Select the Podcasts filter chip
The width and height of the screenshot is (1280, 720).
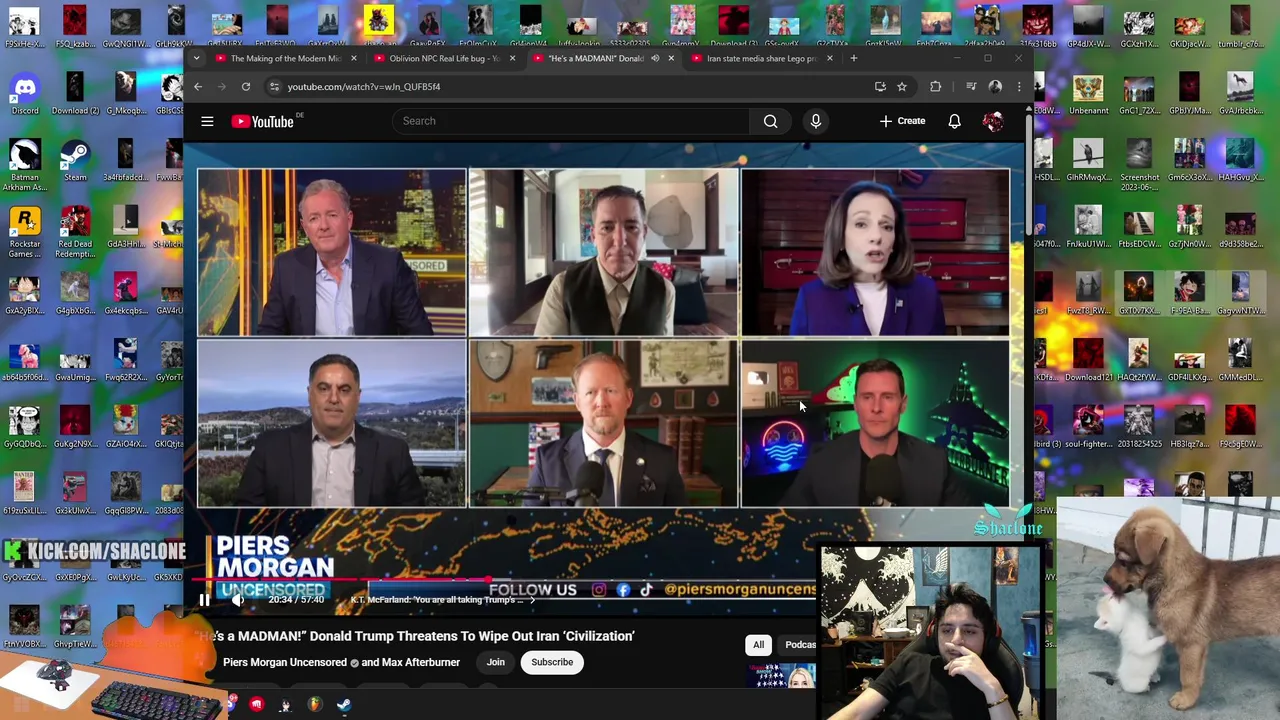click(x=800, y=645)
